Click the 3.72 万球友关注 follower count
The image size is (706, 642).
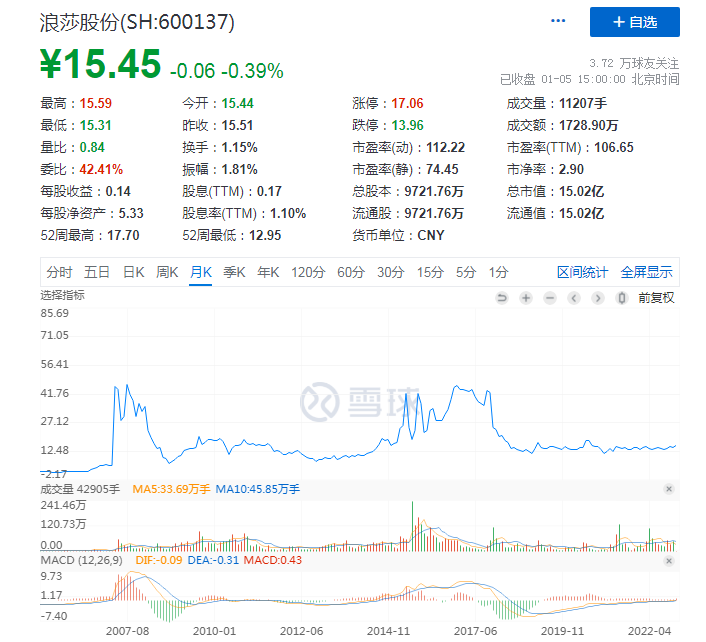tap(634, 63)
